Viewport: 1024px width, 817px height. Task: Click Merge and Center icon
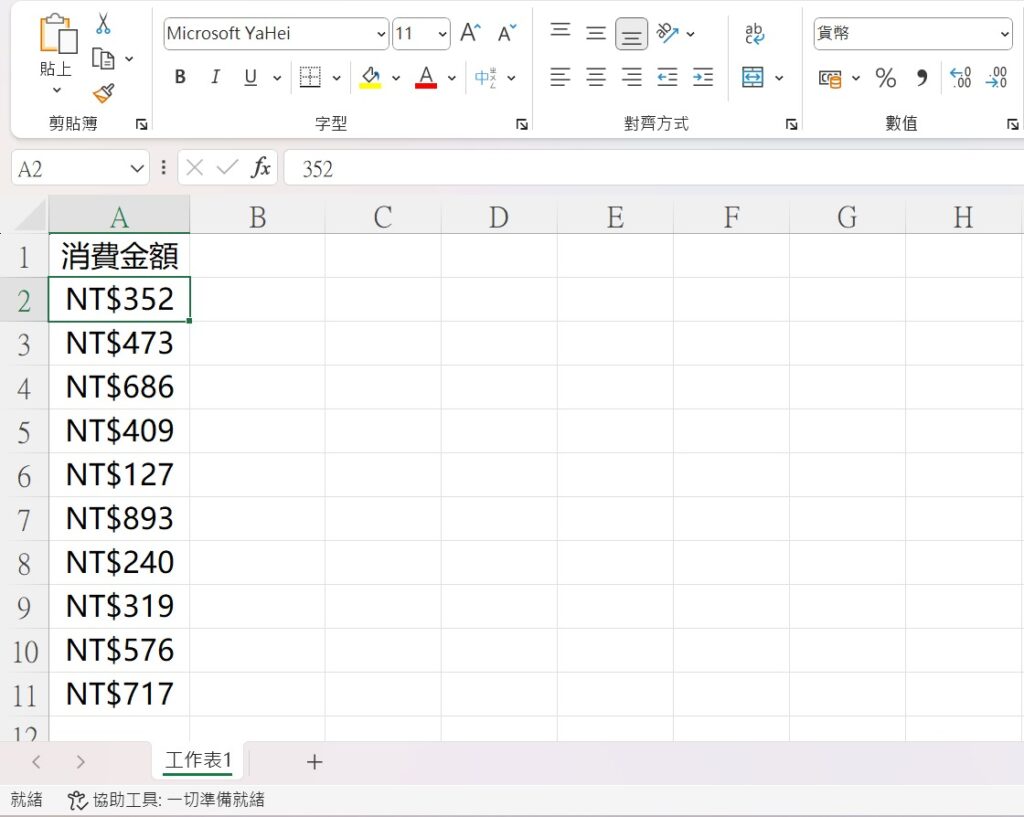[x=752, y=77]
